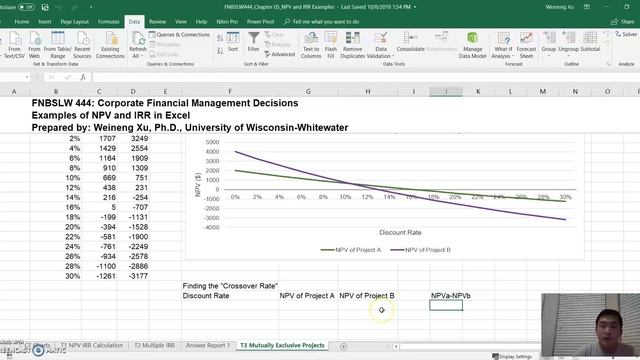Select the cell showing -3177
This screenshot has width=640, height=360.
133,276
